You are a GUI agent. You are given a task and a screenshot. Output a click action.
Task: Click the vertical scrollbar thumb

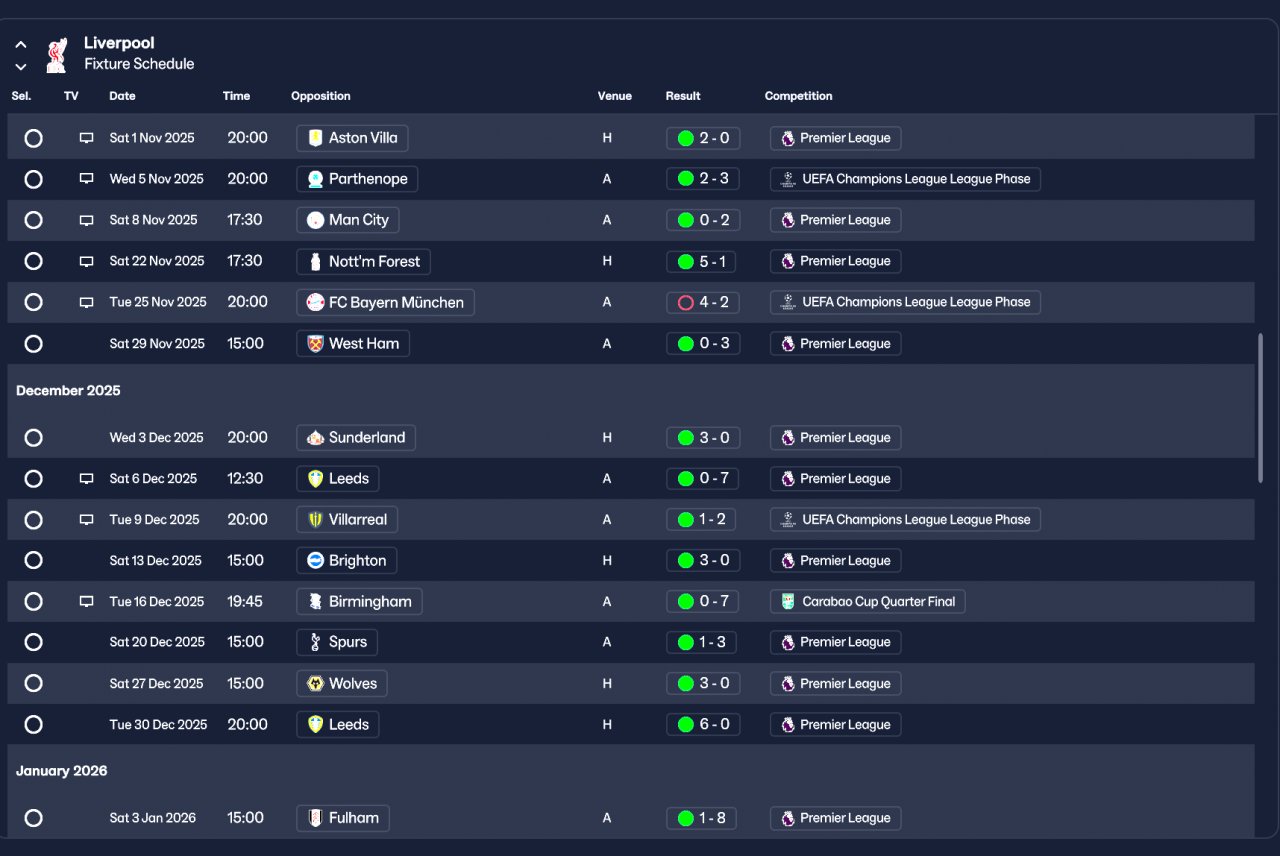[x=1260, y=408]
